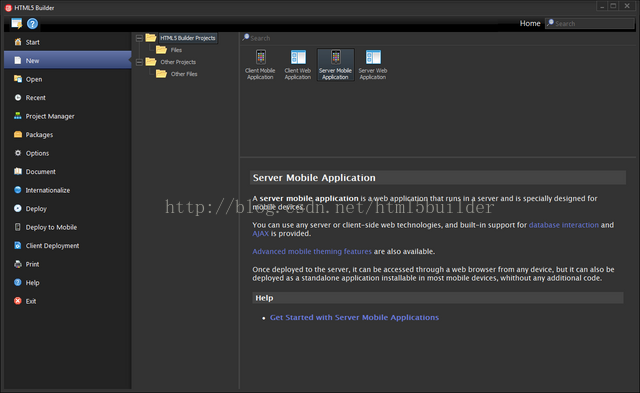Select the Server Mobile Application template

(336, 64)
